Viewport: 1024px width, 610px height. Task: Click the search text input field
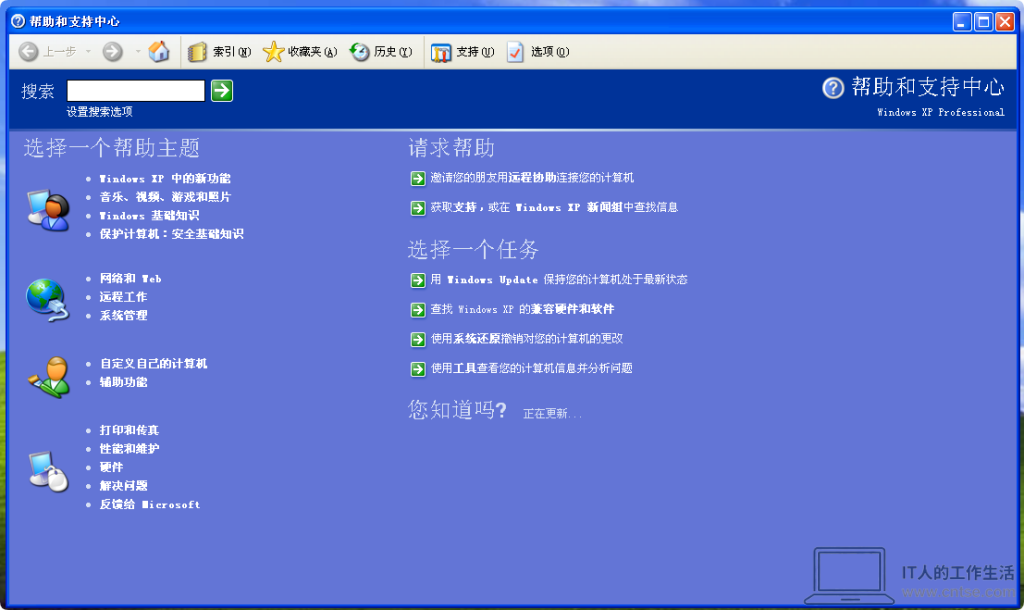click(x=136, y=91)
